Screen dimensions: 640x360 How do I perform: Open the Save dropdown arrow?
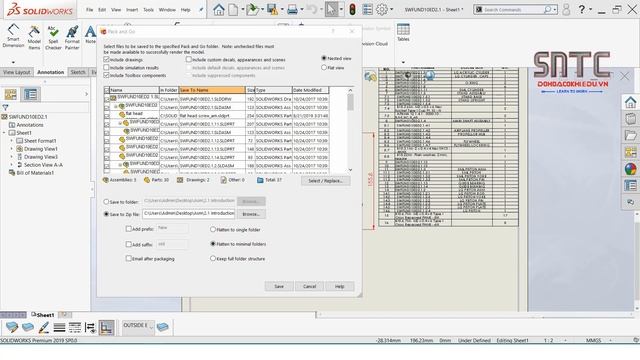(282, 9)
